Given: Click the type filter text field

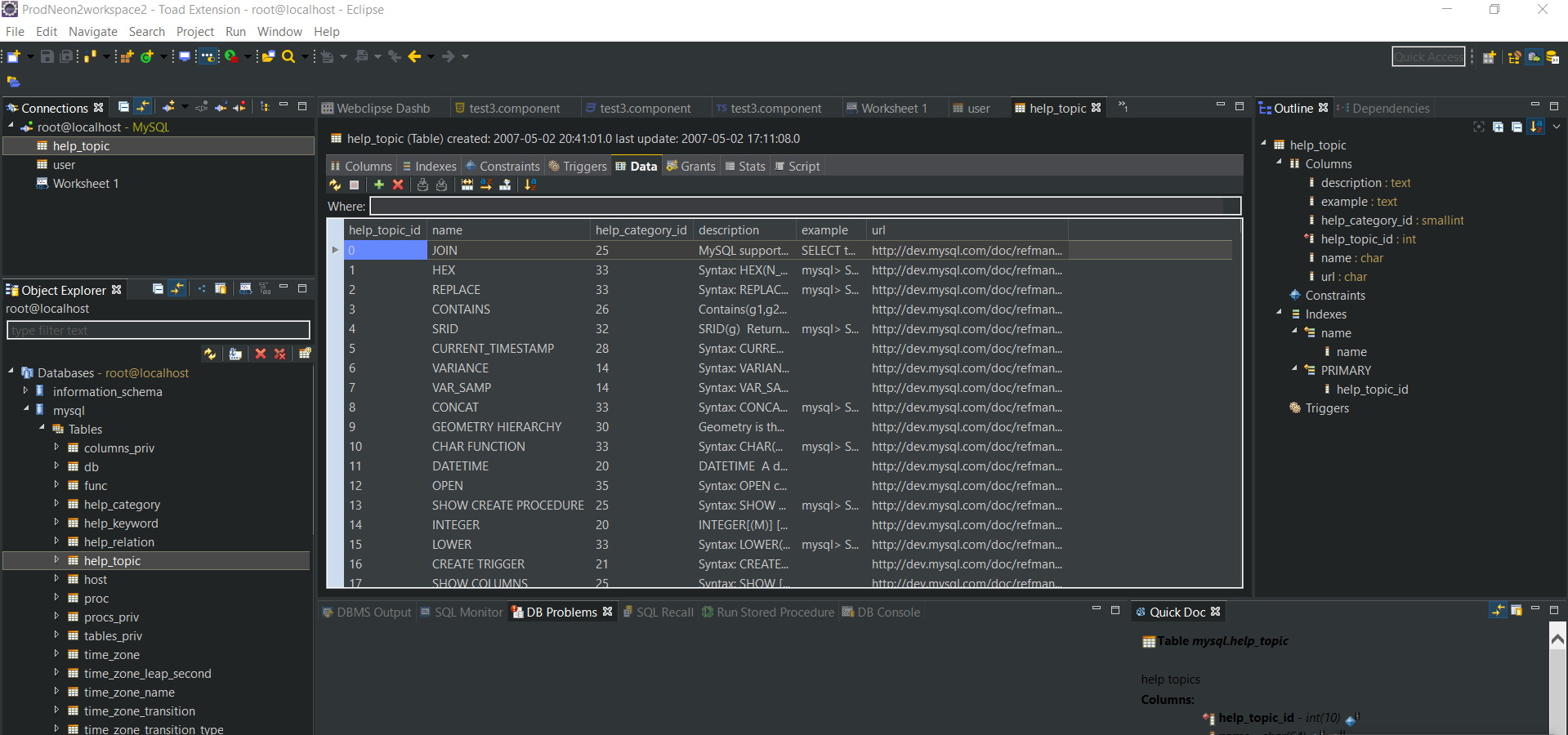Looking at the screenshot, I should tap(159, 330).
